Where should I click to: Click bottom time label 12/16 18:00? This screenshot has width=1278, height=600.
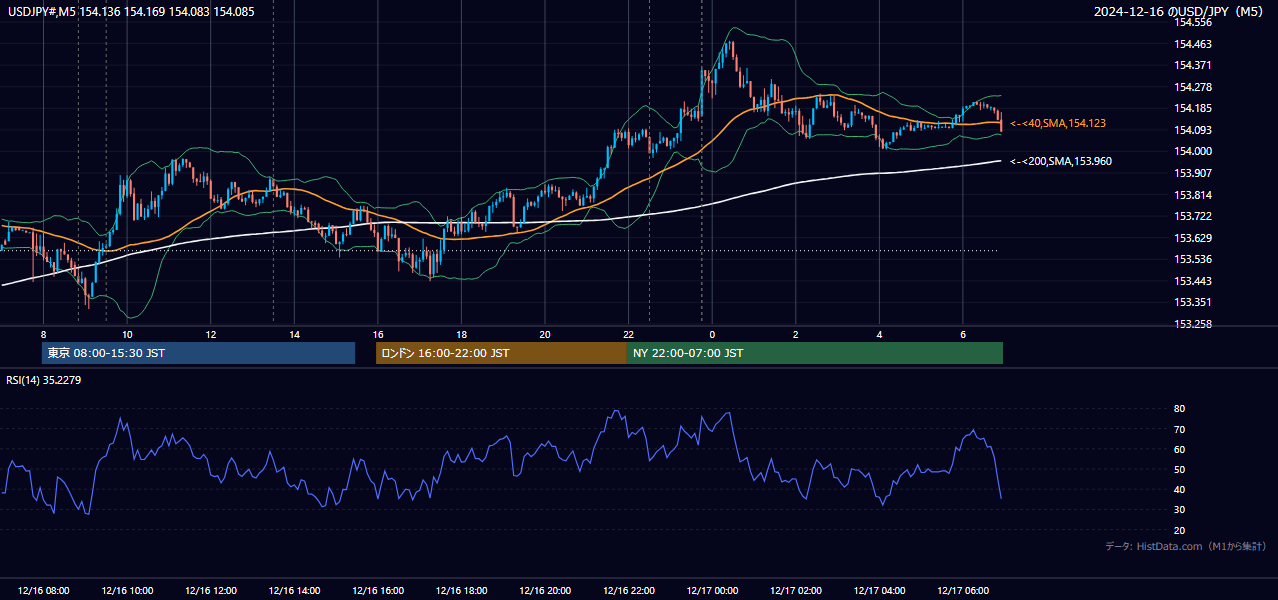pos(462,591)
